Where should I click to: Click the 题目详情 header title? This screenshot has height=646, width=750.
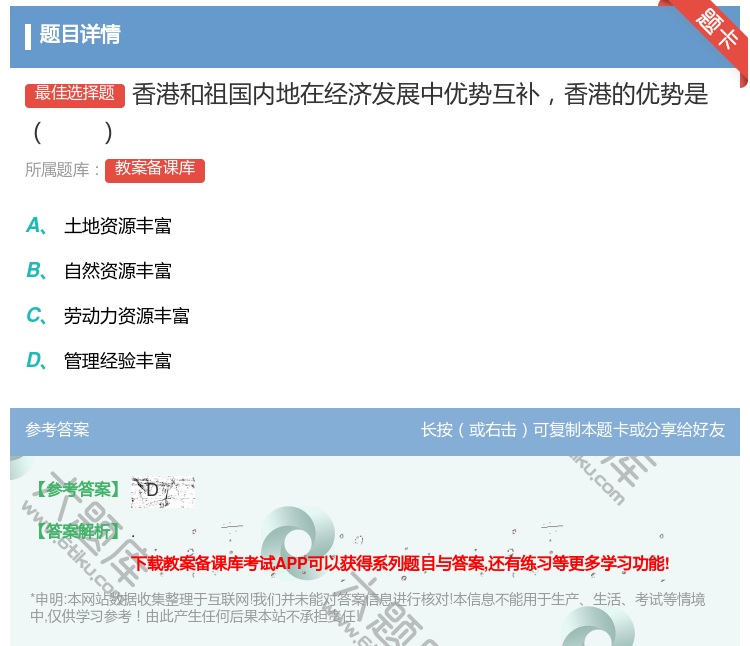click(x=80, y=35)
